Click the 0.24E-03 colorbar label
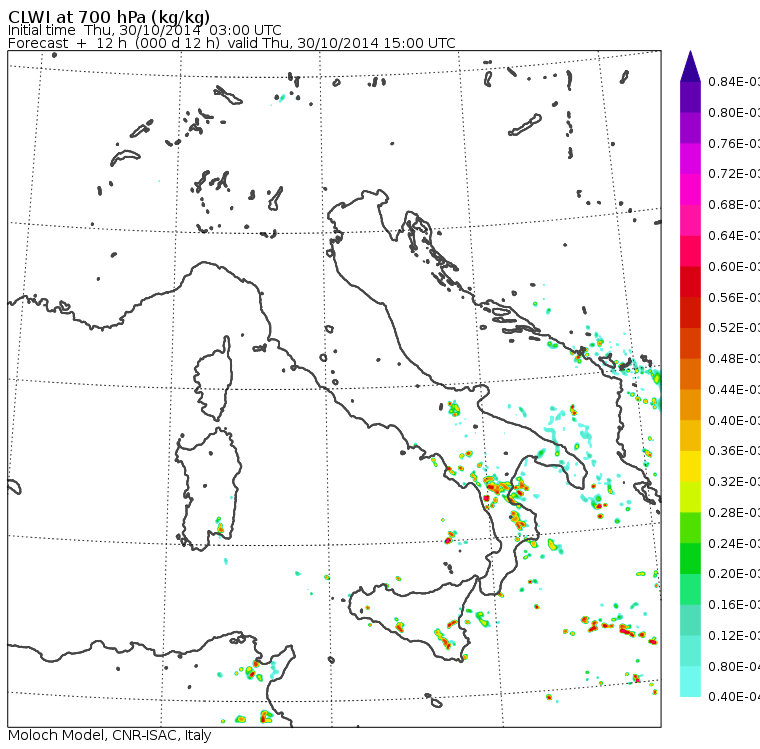Screen dimensions: 760x749 click(734, 543)
